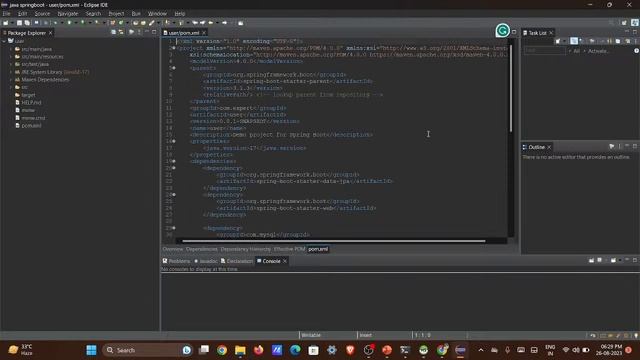Open the New Java Package toolbar icon

point(113,23)
